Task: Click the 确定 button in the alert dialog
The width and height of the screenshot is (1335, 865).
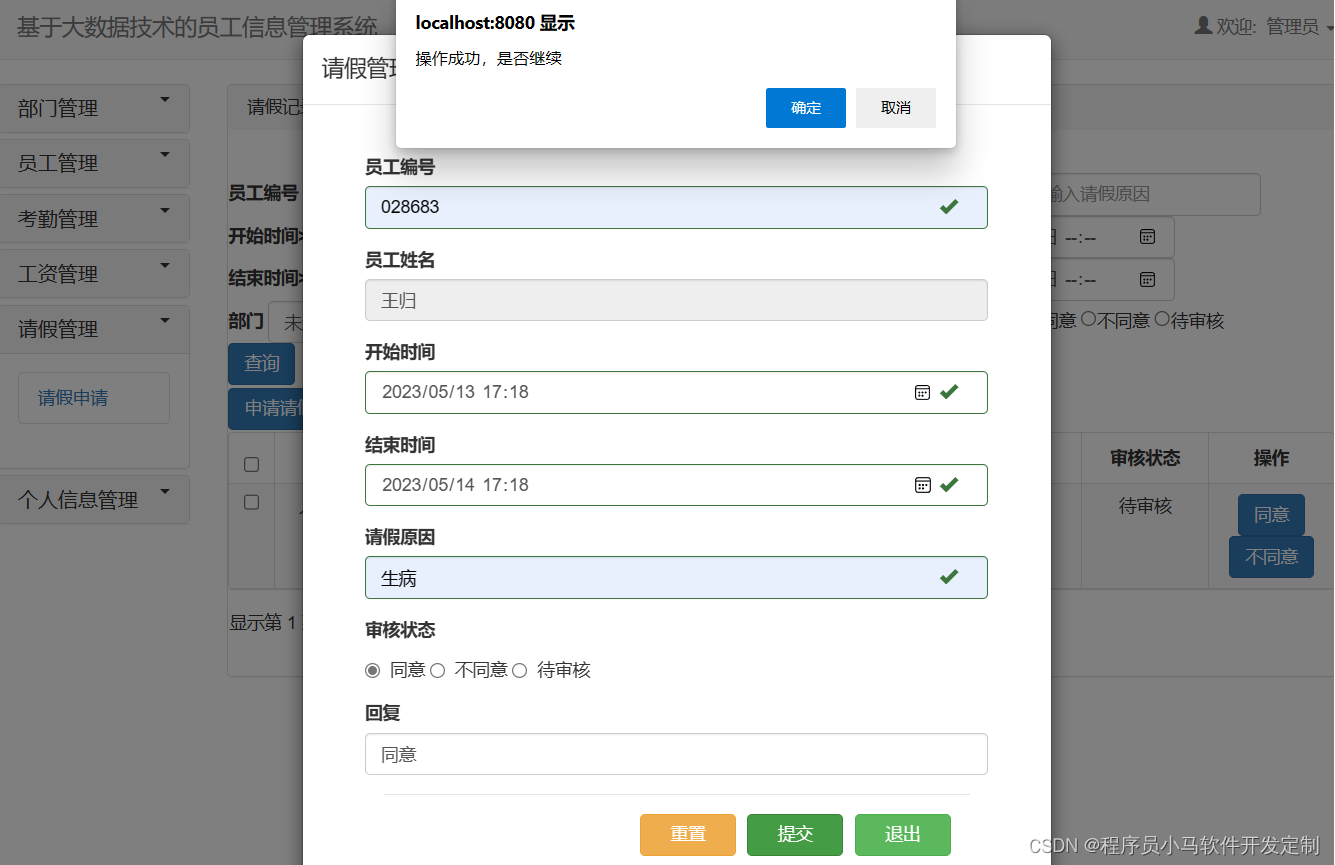Action: pyautogui.click(x=805, y=108)
